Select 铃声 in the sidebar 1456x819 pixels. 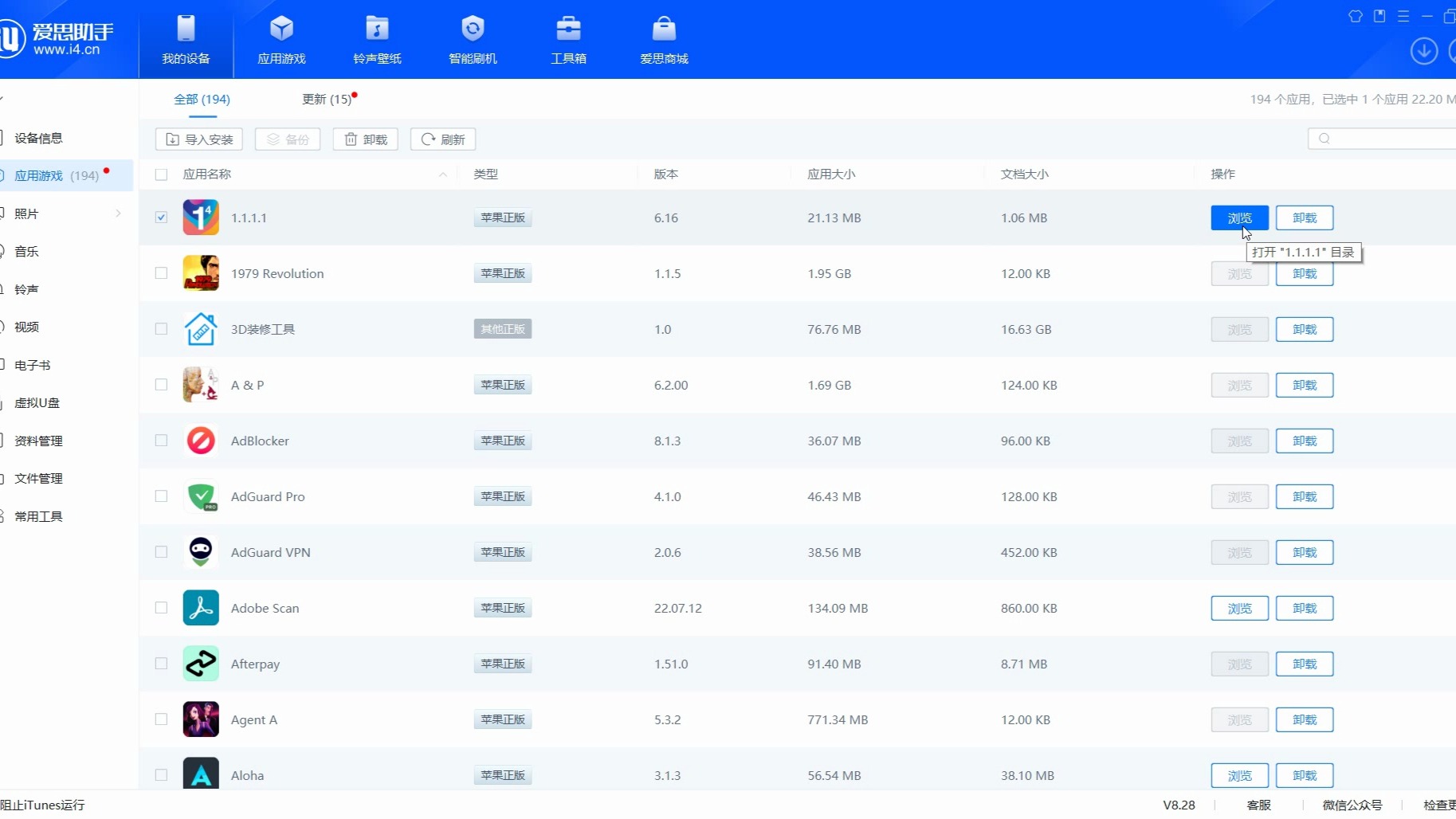[26, 289]
